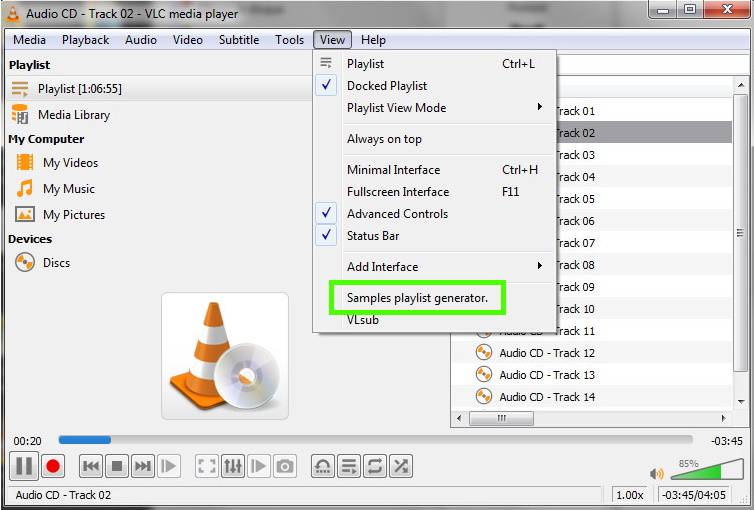
Task: Click the -03:45 remaining time label
Action: (x=727, y=441)
